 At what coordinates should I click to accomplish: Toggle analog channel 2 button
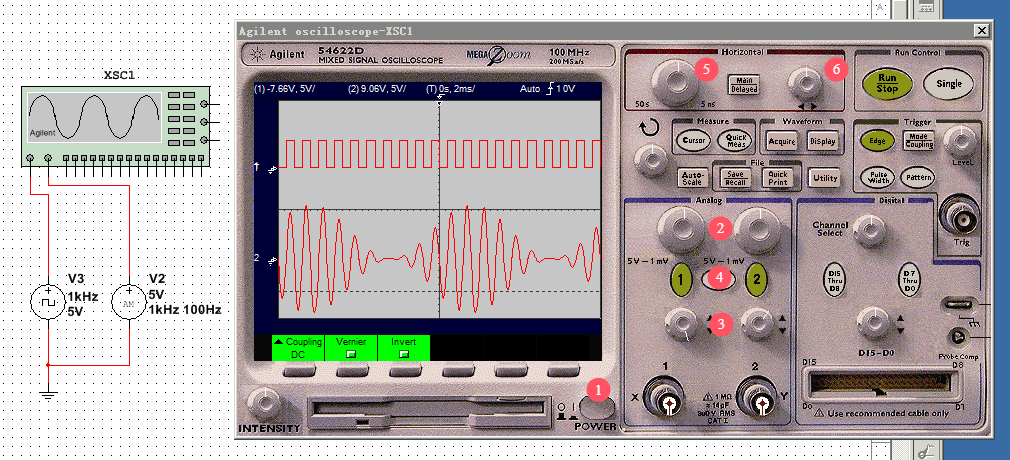(x=757, y=279)
